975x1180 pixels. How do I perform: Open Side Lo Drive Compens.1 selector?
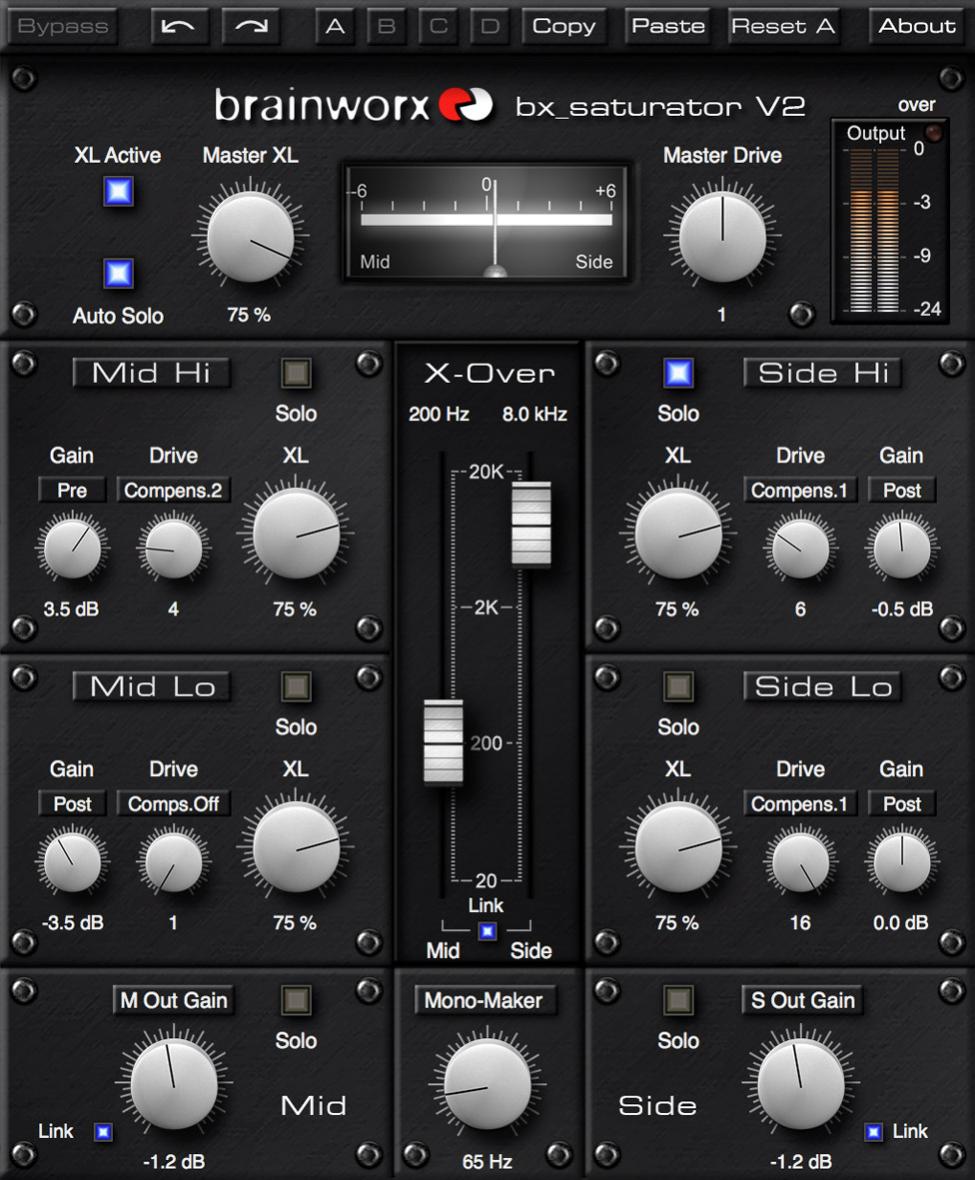[800, 804]
